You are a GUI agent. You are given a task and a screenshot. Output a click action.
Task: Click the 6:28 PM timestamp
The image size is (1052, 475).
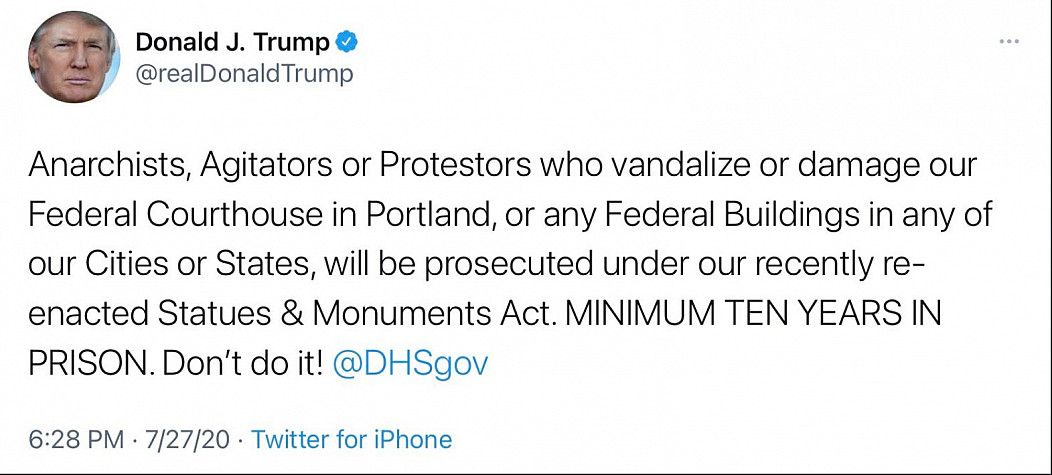click(75, 439)
